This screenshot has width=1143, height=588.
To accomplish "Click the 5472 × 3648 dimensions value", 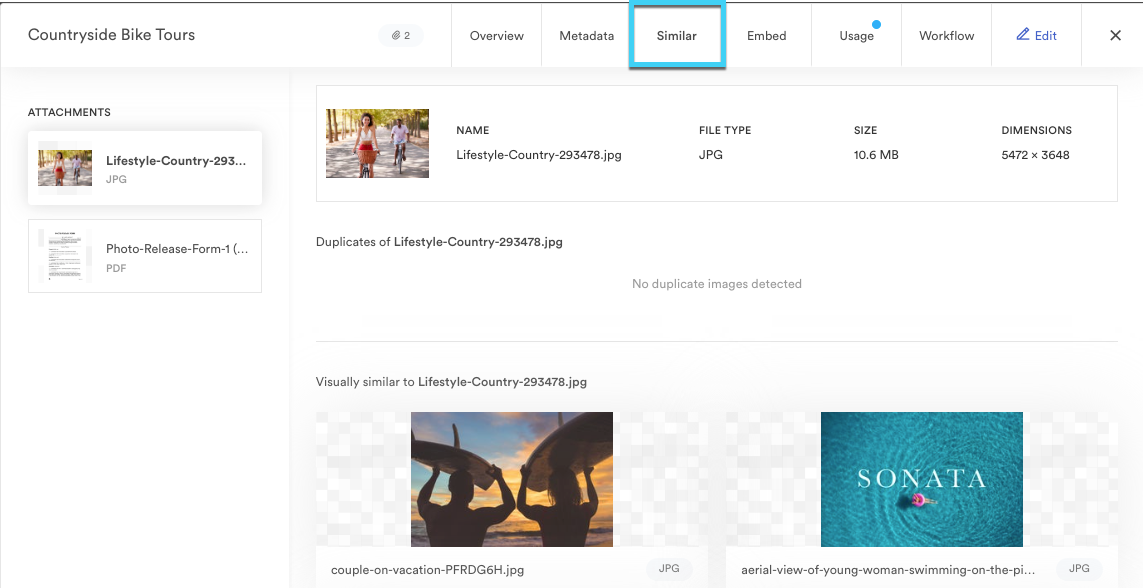I will (1035, 154).
